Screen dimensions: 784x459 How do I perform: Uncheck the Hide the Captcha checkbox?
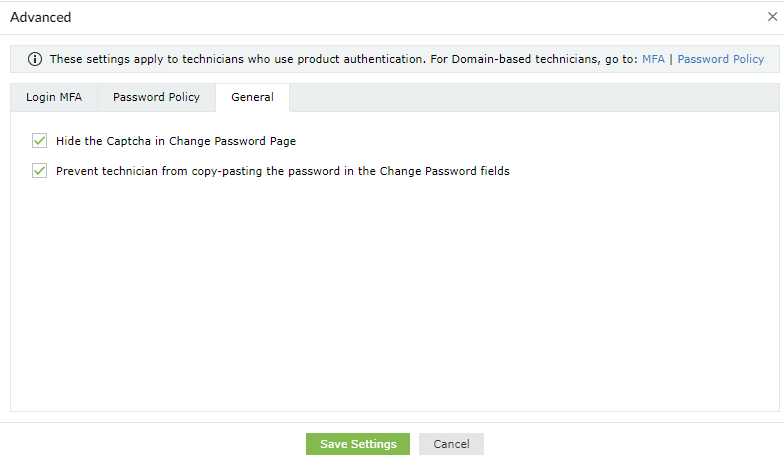coord(40,141)
